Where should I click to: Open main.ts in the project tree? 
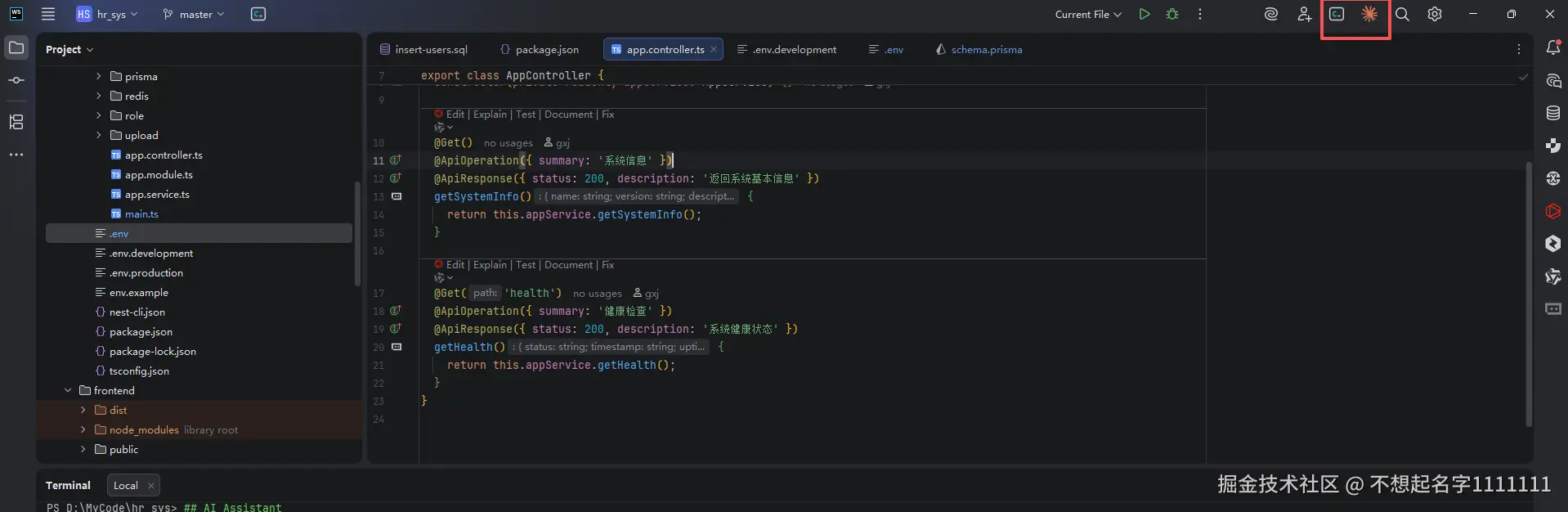[x=141, y=213]
